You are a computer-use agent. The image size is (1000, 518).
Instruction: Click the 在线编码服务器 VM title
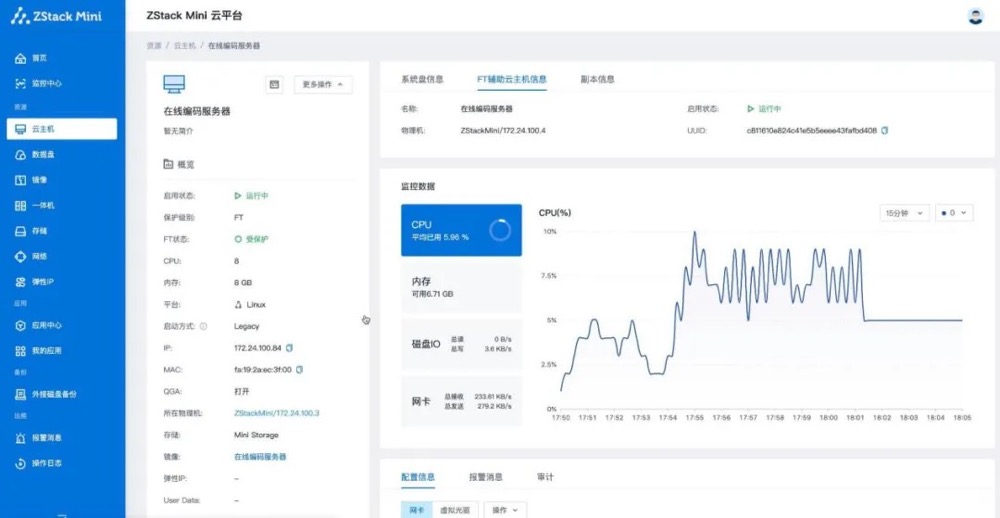click(x=197, y=111)
